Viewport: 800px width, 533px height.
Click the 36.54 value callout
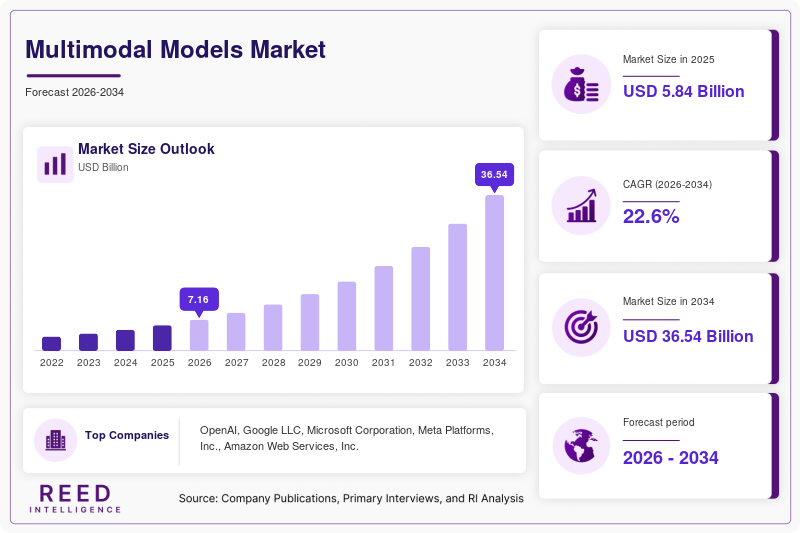(x=494, y=175)
